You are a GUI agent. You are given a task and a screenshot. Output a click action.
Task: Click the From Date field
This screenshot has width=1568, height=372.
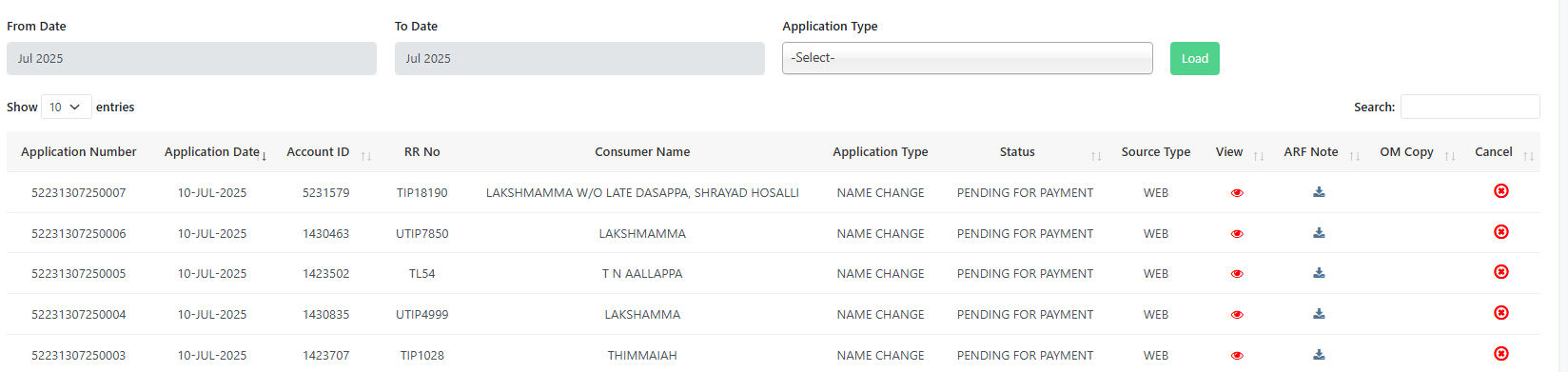click(191, 58)
